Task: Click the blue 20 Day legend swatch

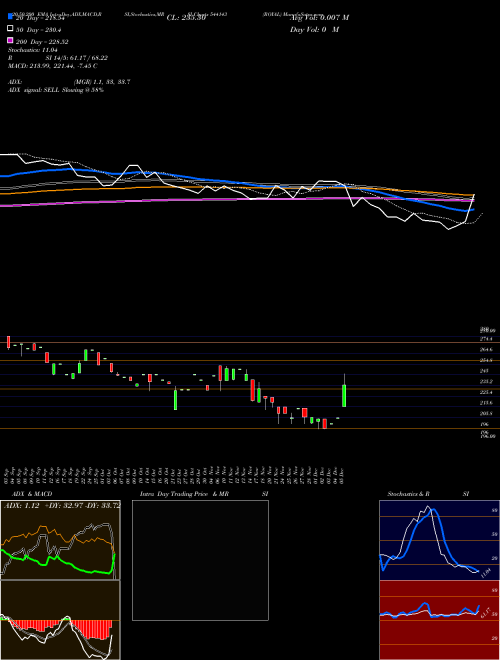Action: 10,17
